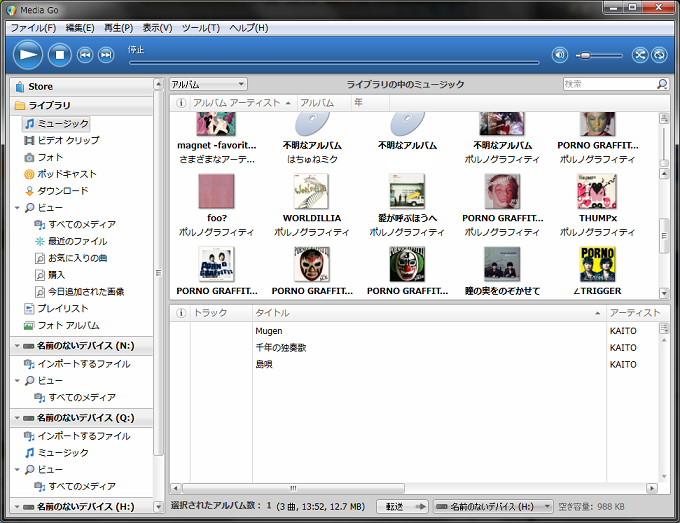Click the Stop playback button
Screen dimensions: 680x523
click(x=59, y=55)
